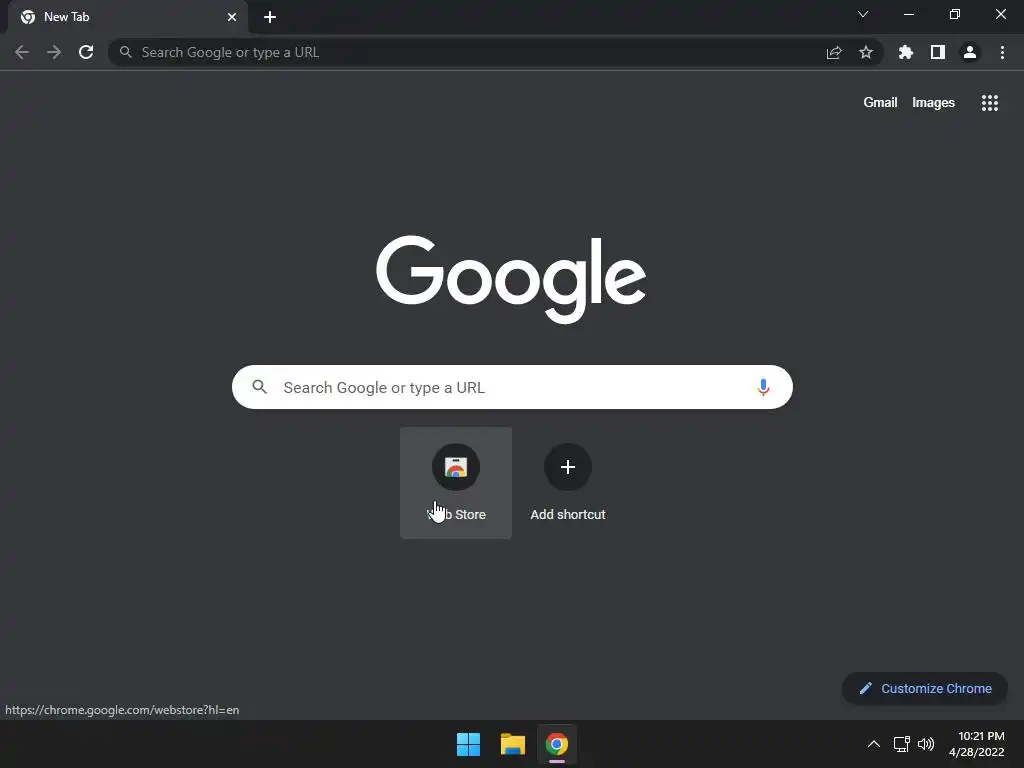The width and height of the screenshot is (1024, 768).
Task: Focus the Google search box
Action: coord(512,387)
